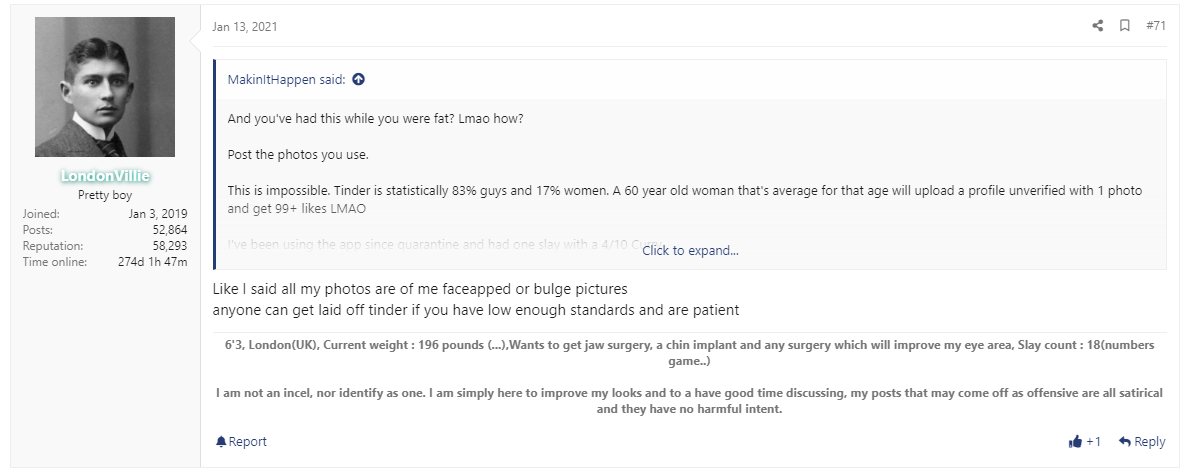The height and width of the screenshot is (475, 1187).
Task: Click the reply arrow icon
Action: tap(1125, 441)
